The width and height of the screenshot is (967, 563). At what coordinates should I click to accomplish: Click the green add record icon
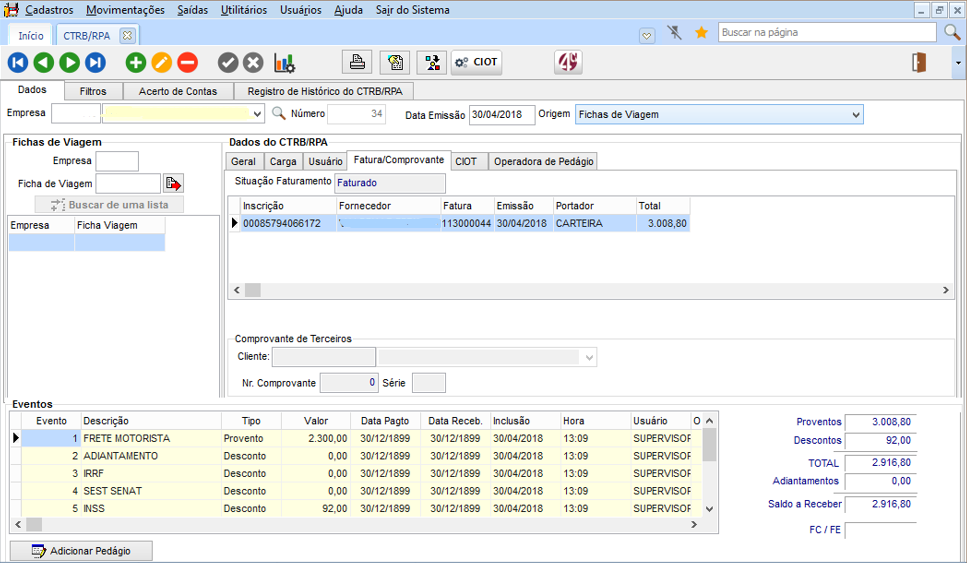click(136, 63)
